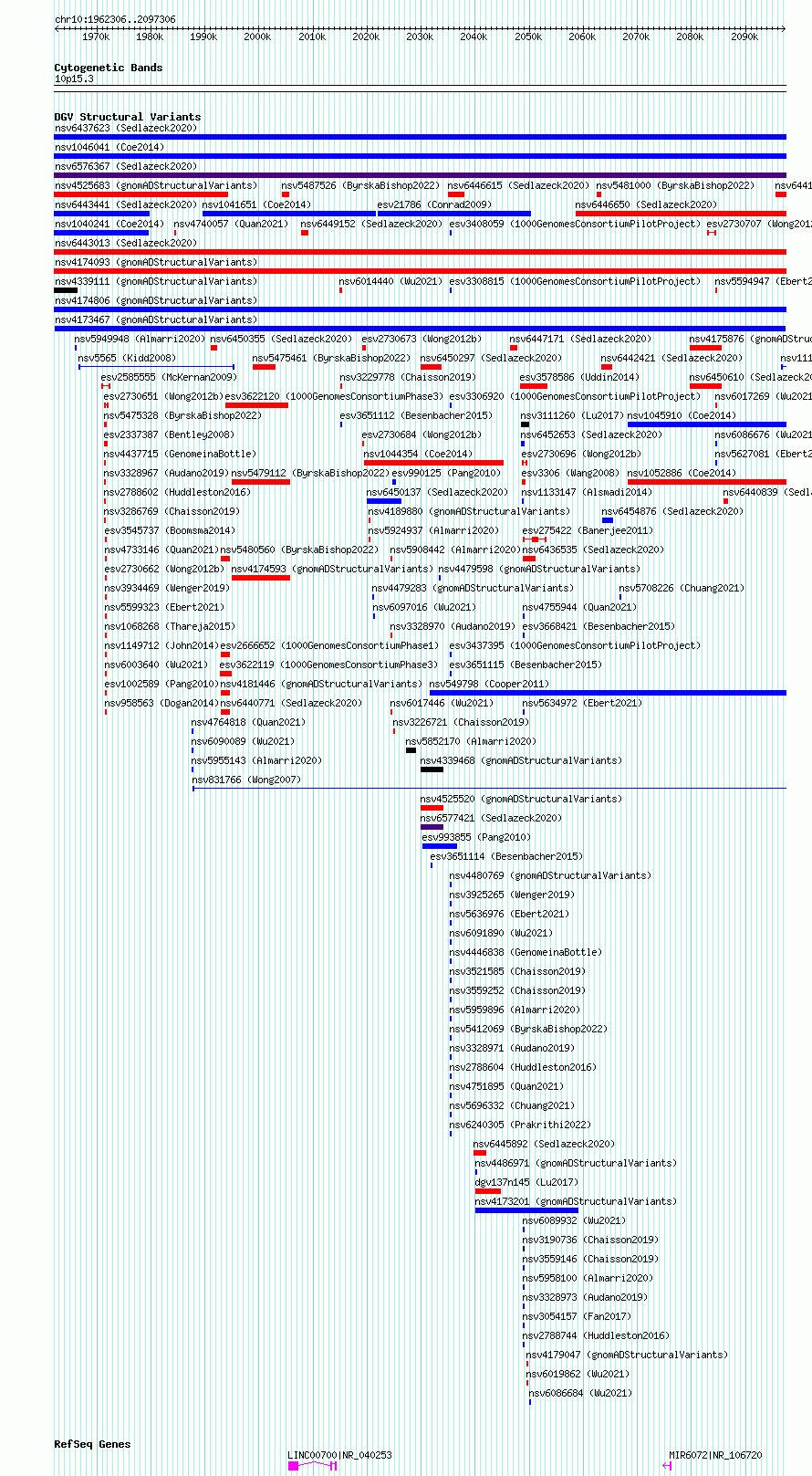This screenshot has width=812, height=1476.
Task: Click label nsv6443441 (Sedlazeck2020)
Action: 126,205
